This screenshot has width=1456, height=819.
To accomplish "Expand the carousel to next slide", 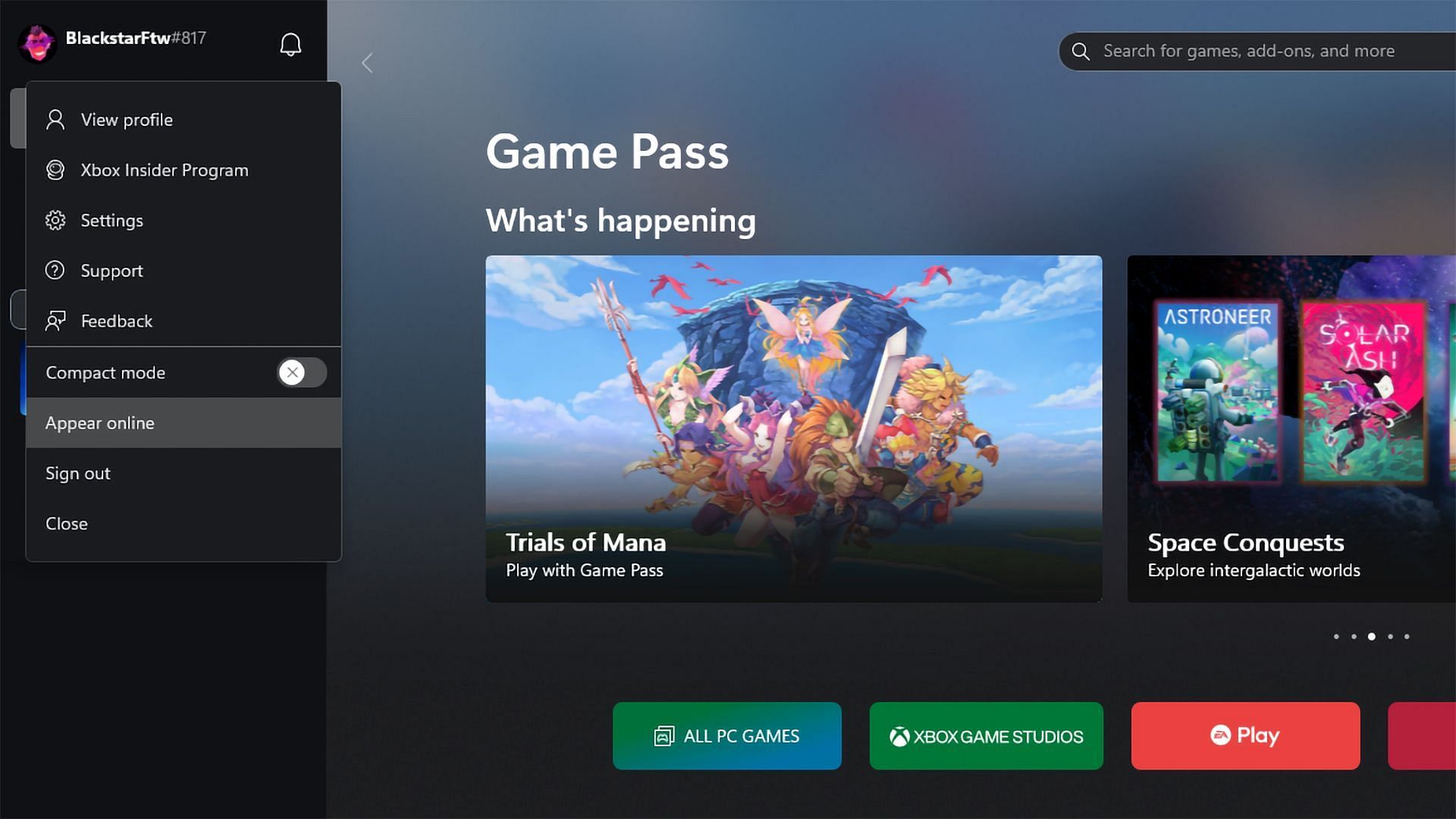I will (x=1390, y=637).
